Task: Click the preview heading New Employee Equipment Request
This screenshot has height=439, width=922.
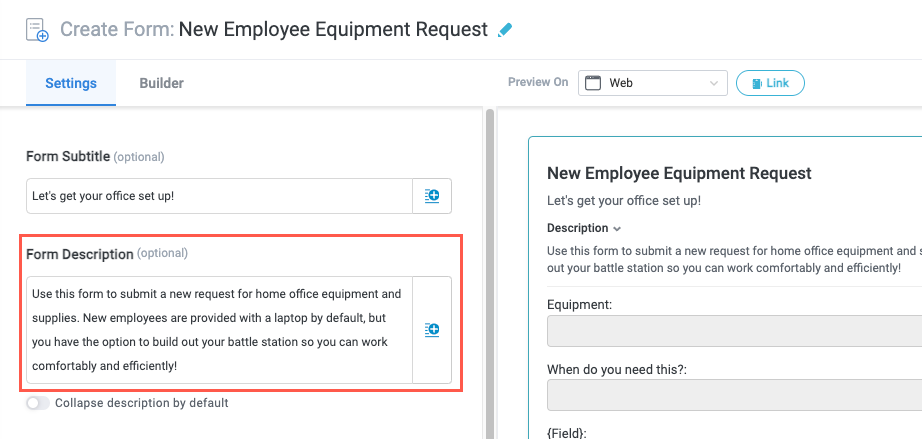Action: coord(679,173)
